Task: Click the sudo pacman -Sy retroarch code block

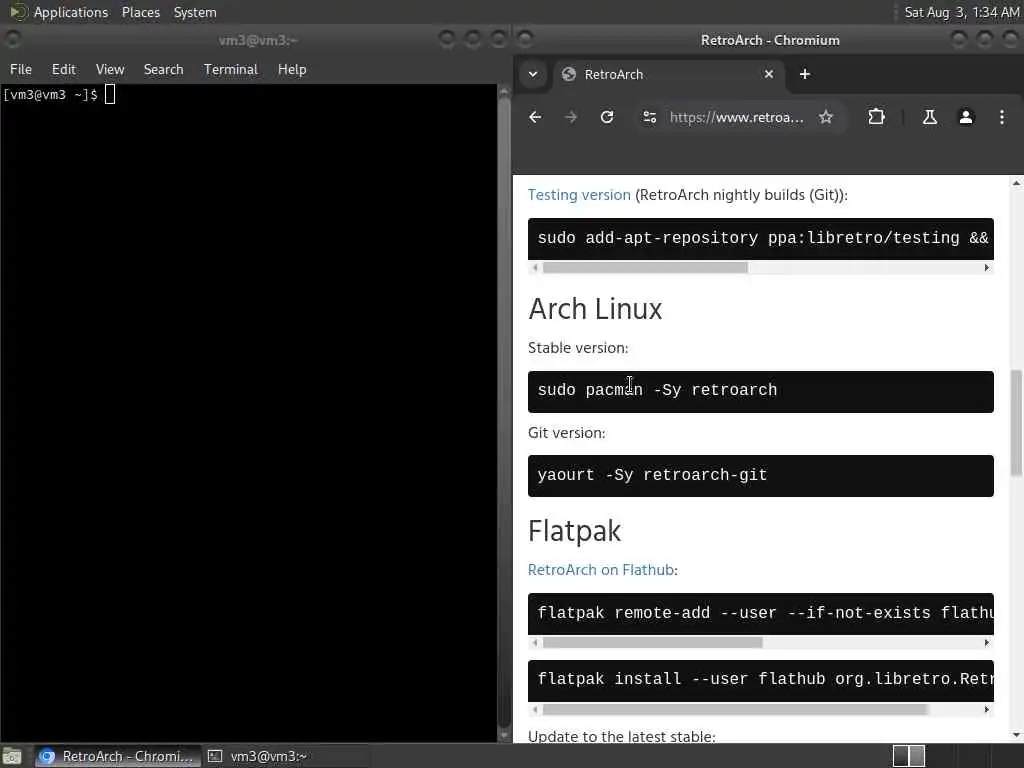Action: (760, 392)
